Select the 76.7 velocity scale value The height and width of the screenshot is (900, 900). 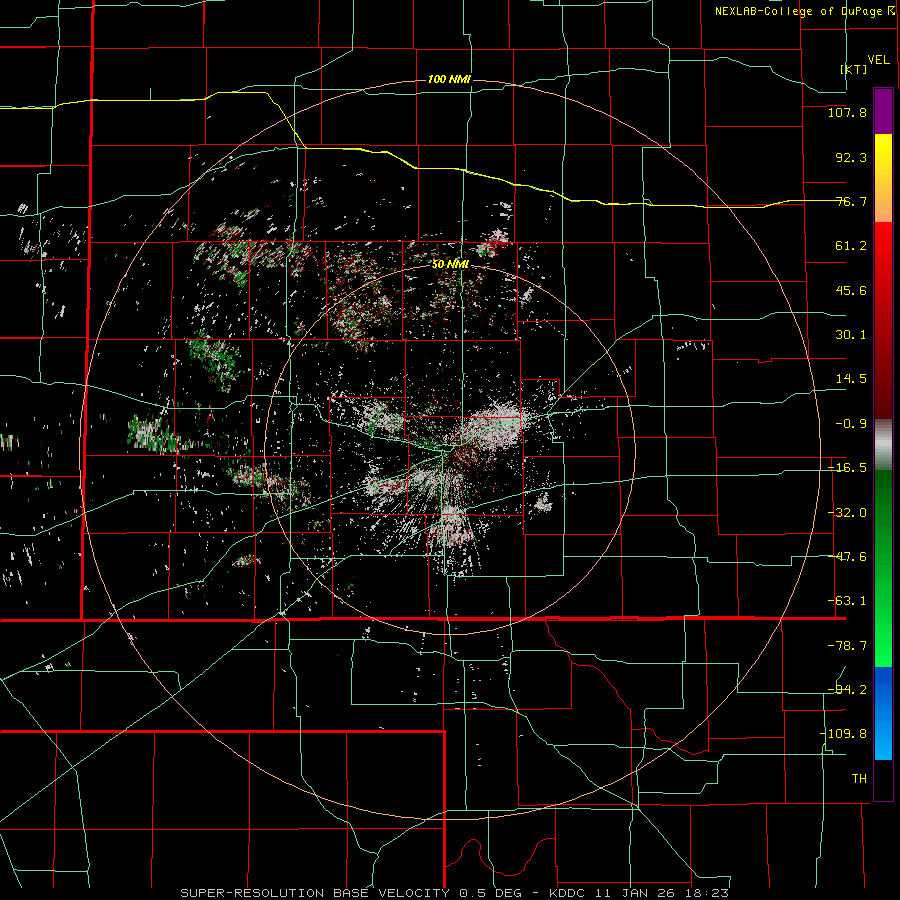851,201
